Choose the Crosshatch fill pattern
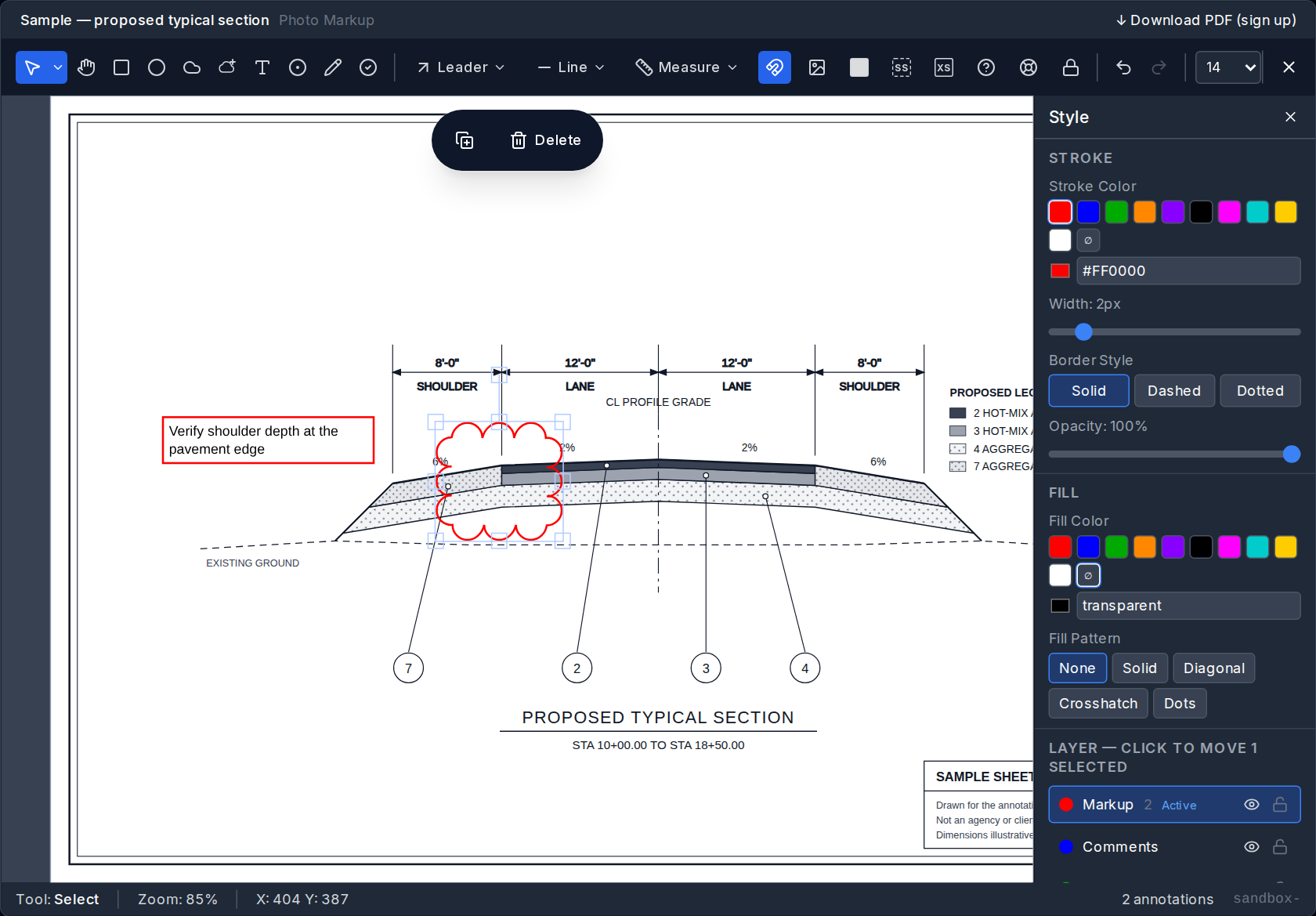The width and height of the screenshot is (1316, 916). click(1098, 704)
